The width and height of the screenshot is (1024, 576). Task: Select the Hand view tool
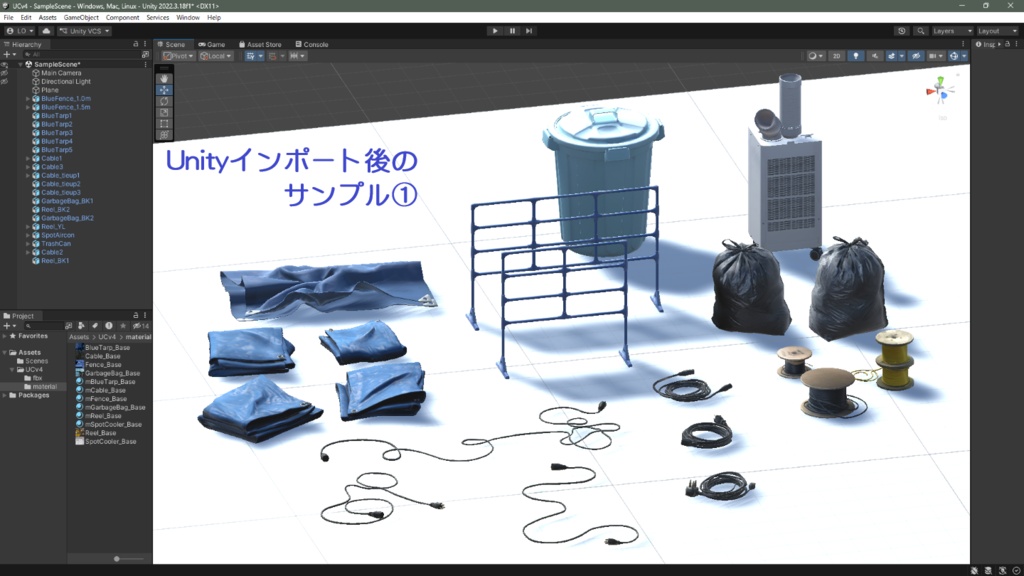(x=164, y=78)
